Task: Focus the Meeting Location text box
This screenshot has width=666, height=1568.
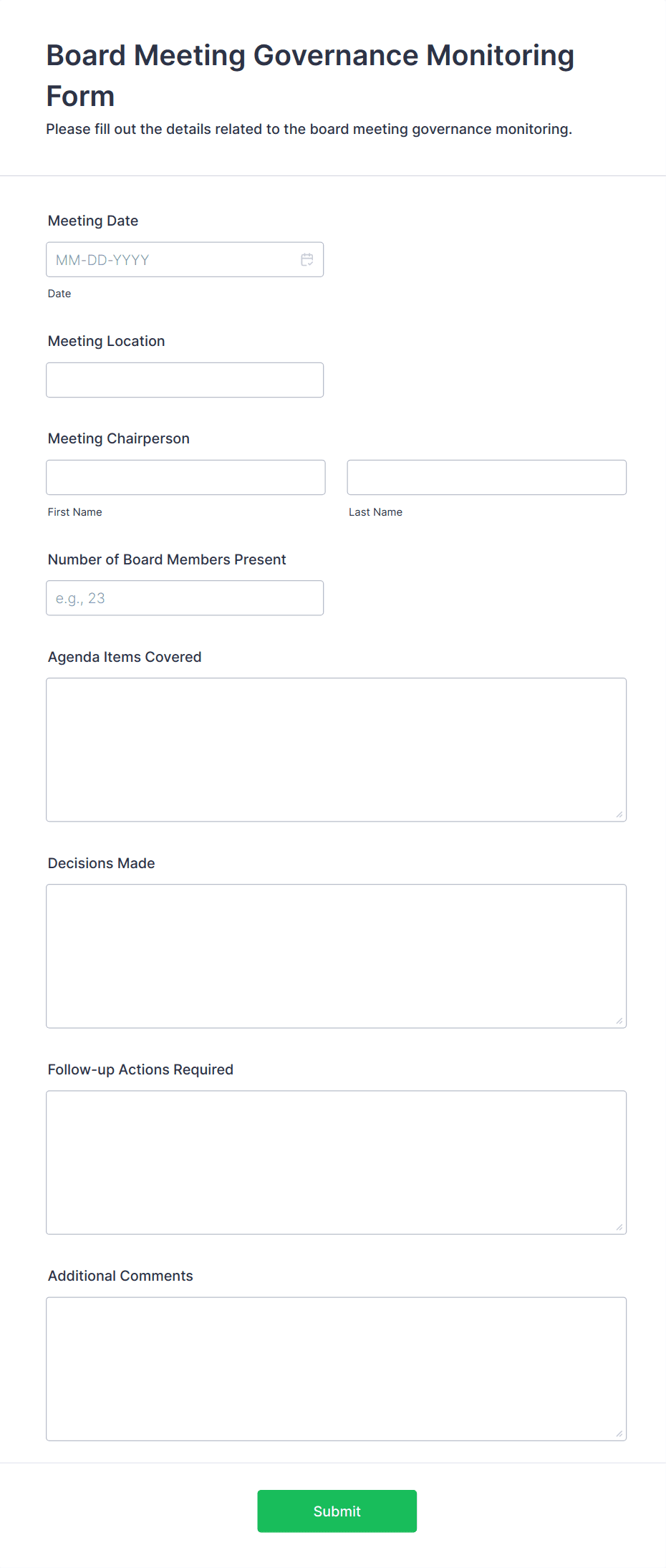Action: pyautogui.click(x=185, y=380)
